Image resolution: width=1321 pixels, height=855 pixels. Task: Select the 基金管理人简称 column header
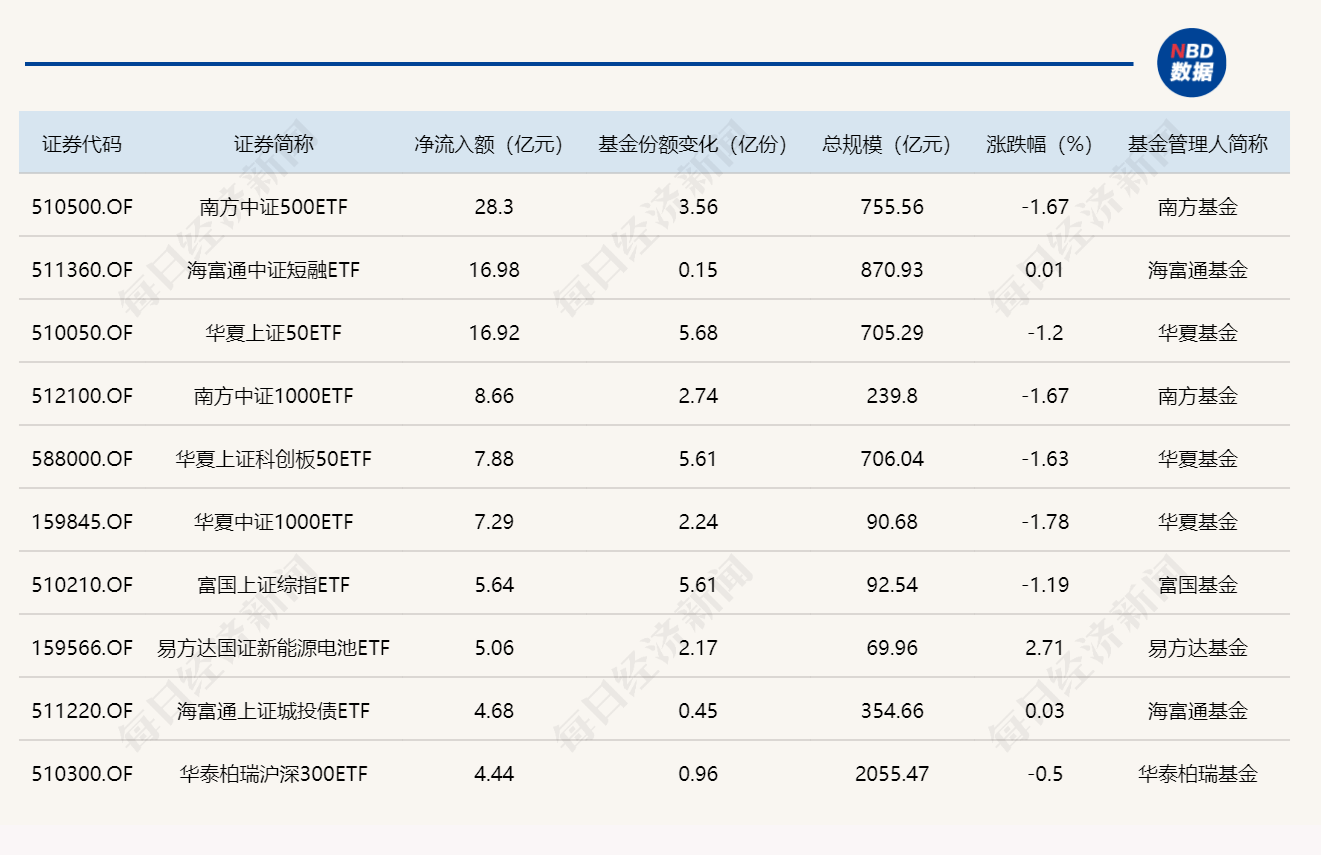1197,144
